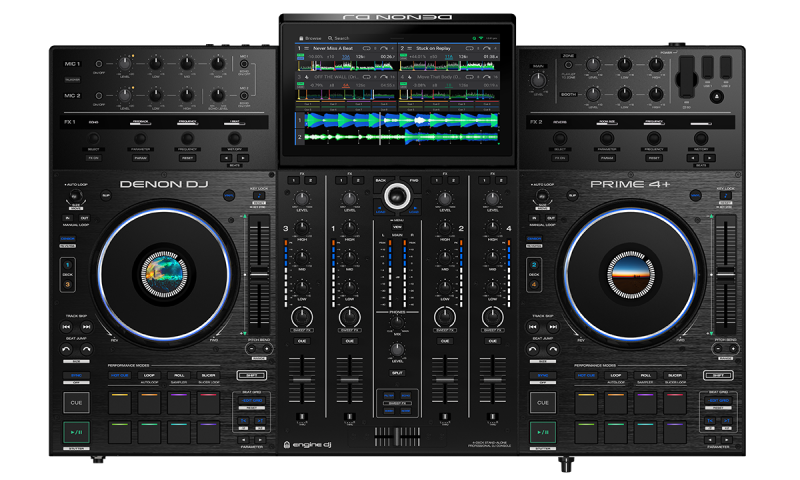Image resolution: width=800 pixels, height=480 pixels.
Task: Tap right deck pitch bend plus button
Action: tap(733, 349)
